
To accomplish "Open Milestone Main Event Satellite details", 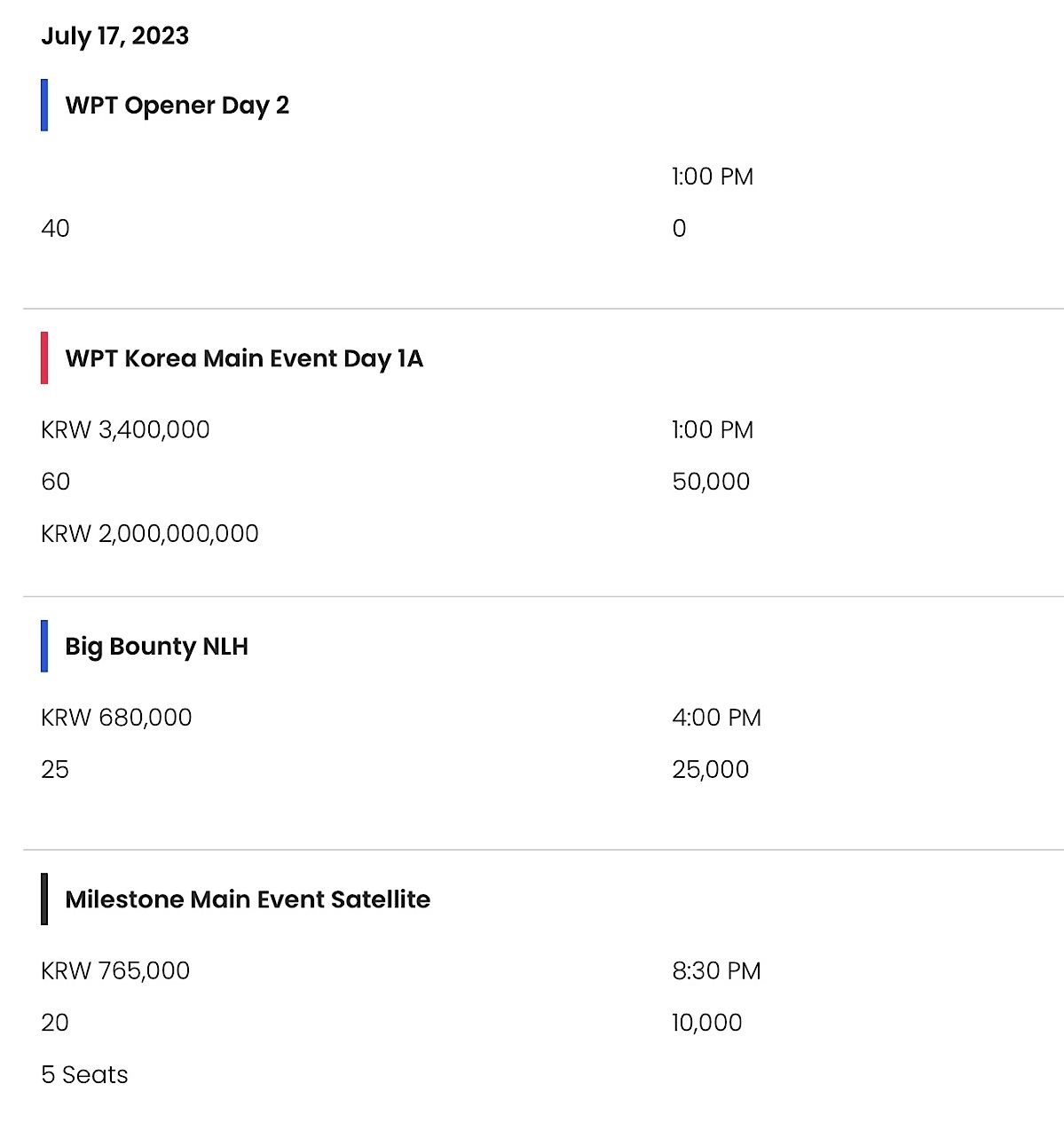I will [x=248, y=899].
